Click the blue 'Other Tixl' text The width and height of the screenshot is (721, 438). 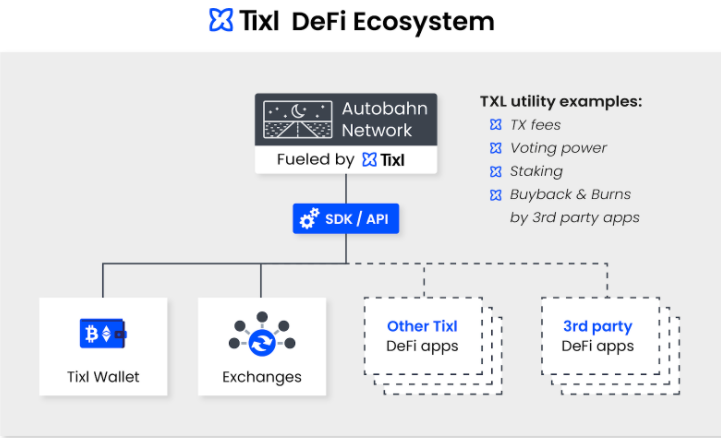click(x=422, y=326)
